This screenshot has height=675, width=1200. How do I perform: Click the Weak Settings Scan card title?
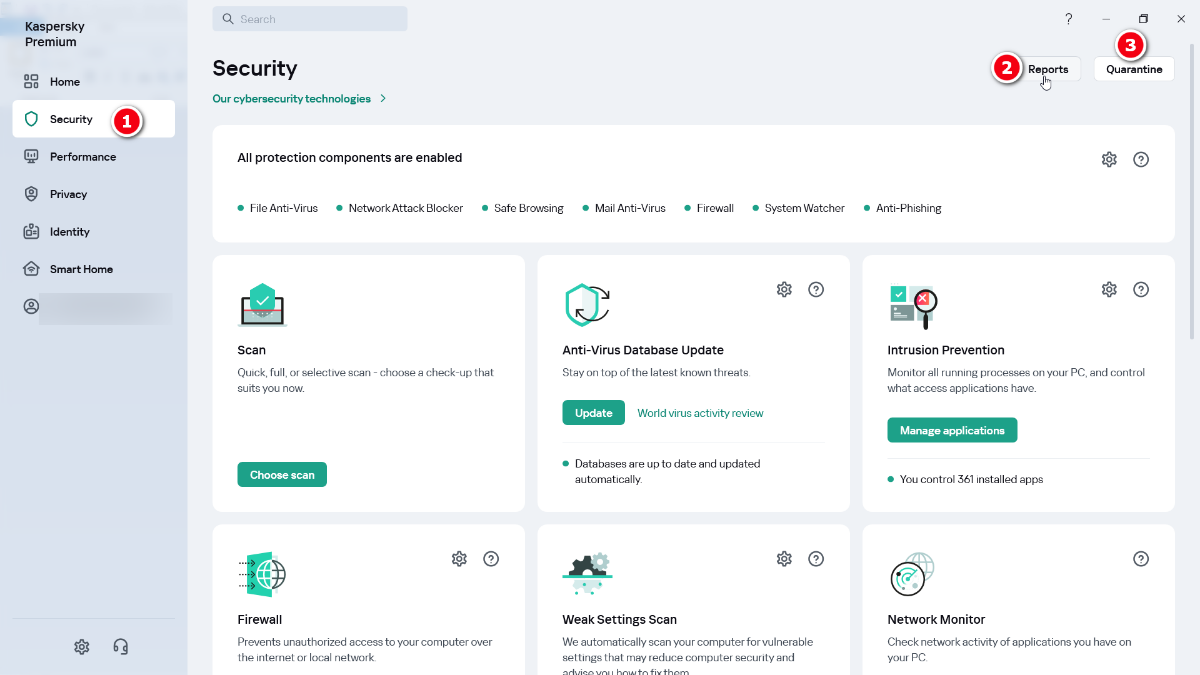(620, 619)
